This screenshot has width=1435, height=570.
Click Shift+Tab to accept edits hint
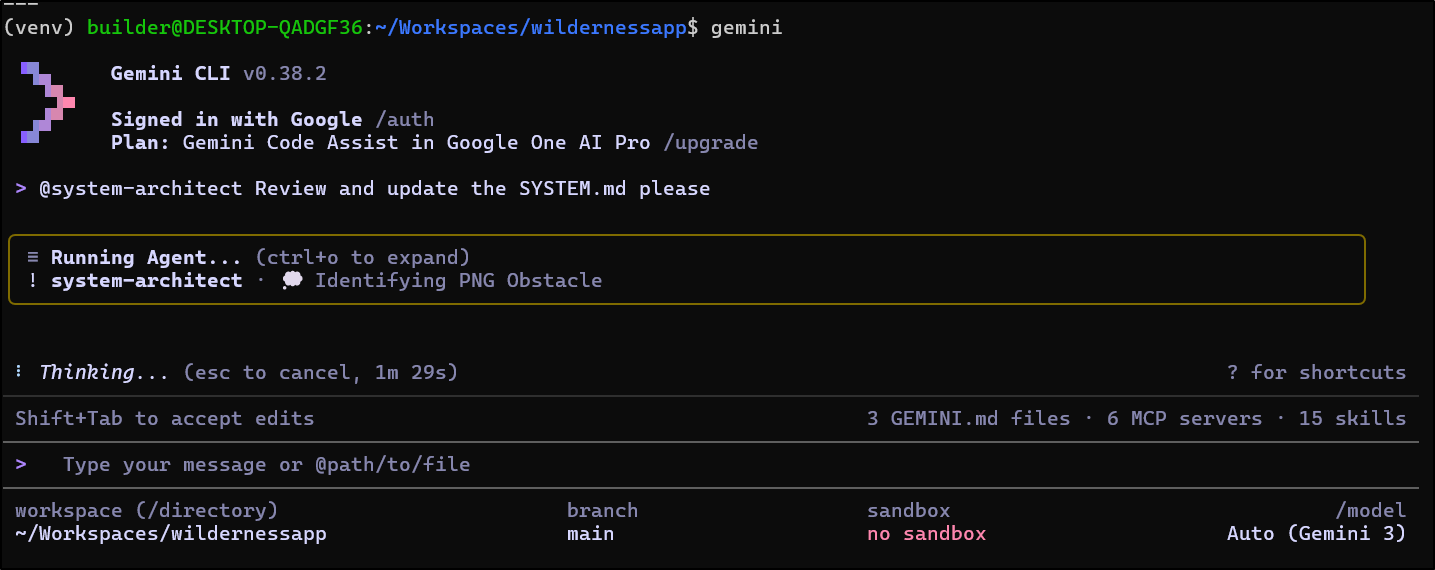(x=164, y=418)
